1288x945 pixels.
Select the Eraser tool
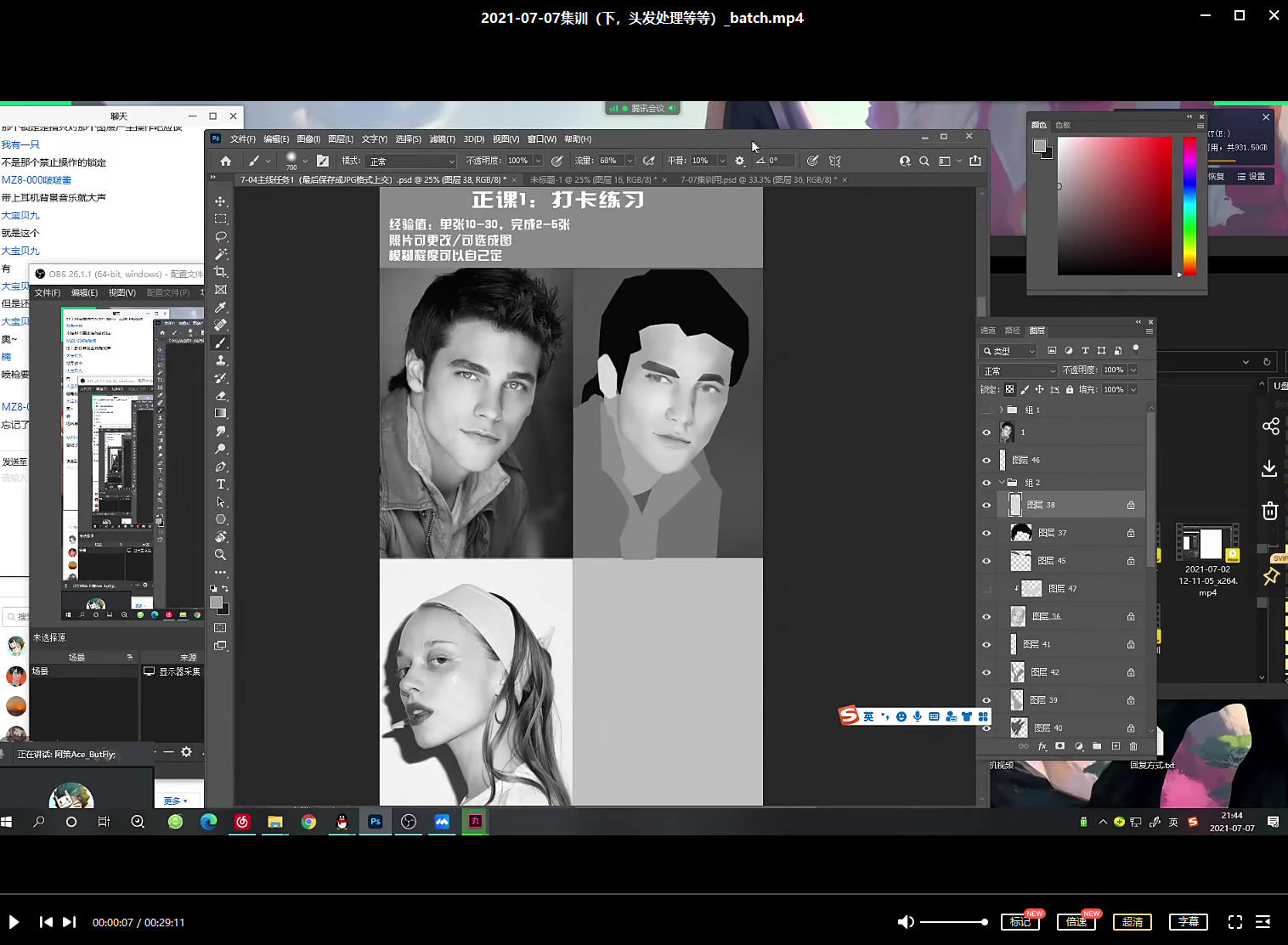coord(221,396)
